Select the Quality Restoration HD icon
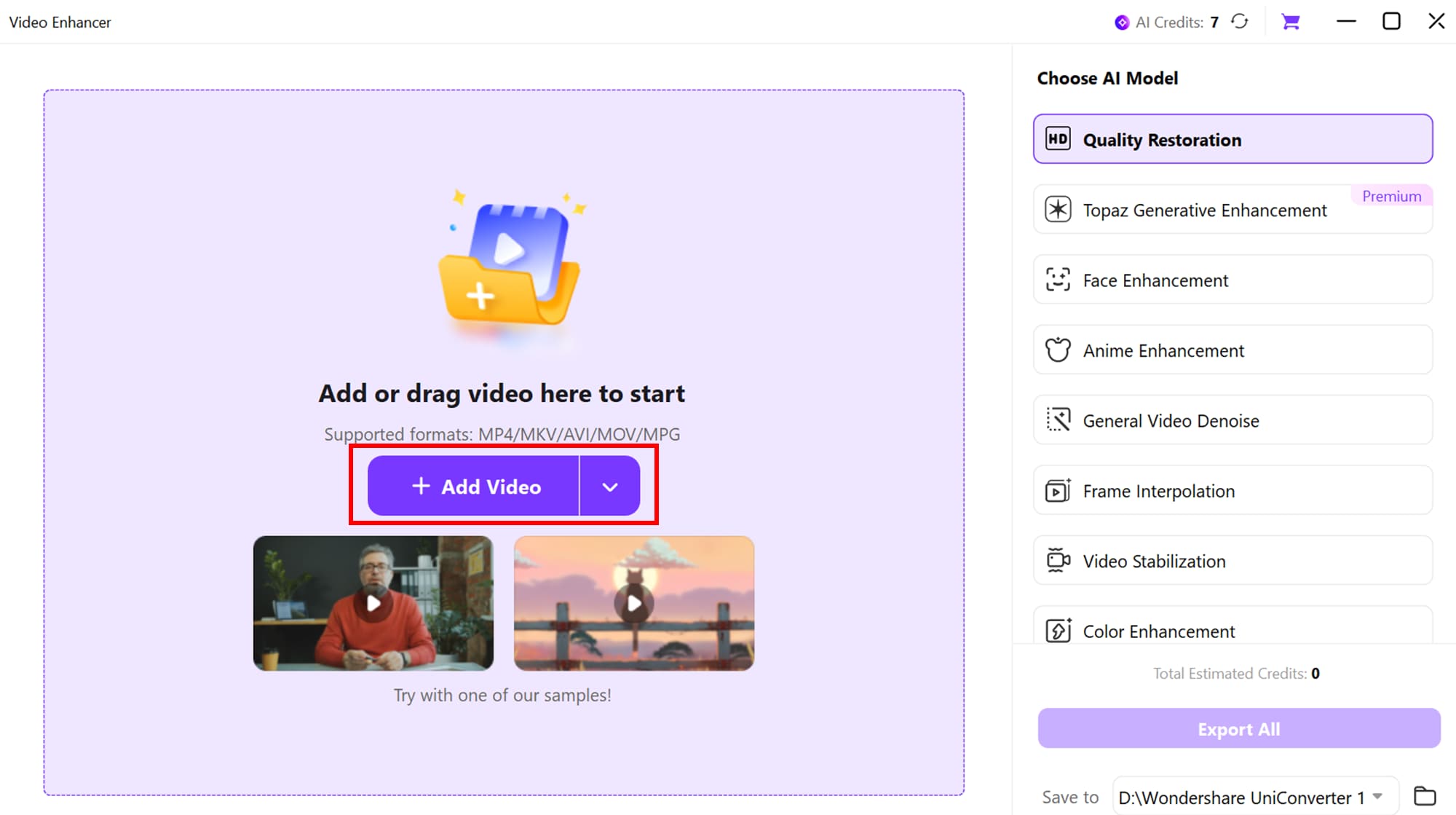Viewport: 1456px width, 815px height. [x=1059, y=138]
